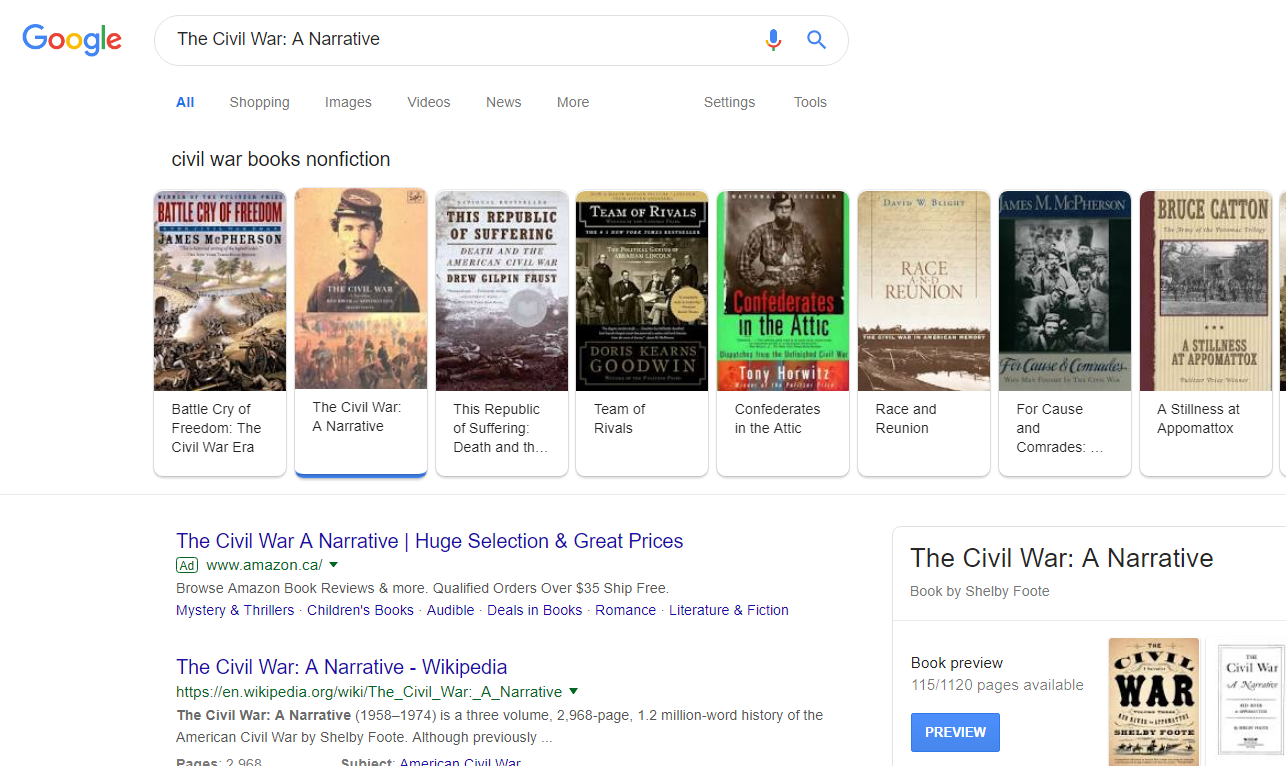
Task: Open Romance sitelink
Action: coord(626,610)
